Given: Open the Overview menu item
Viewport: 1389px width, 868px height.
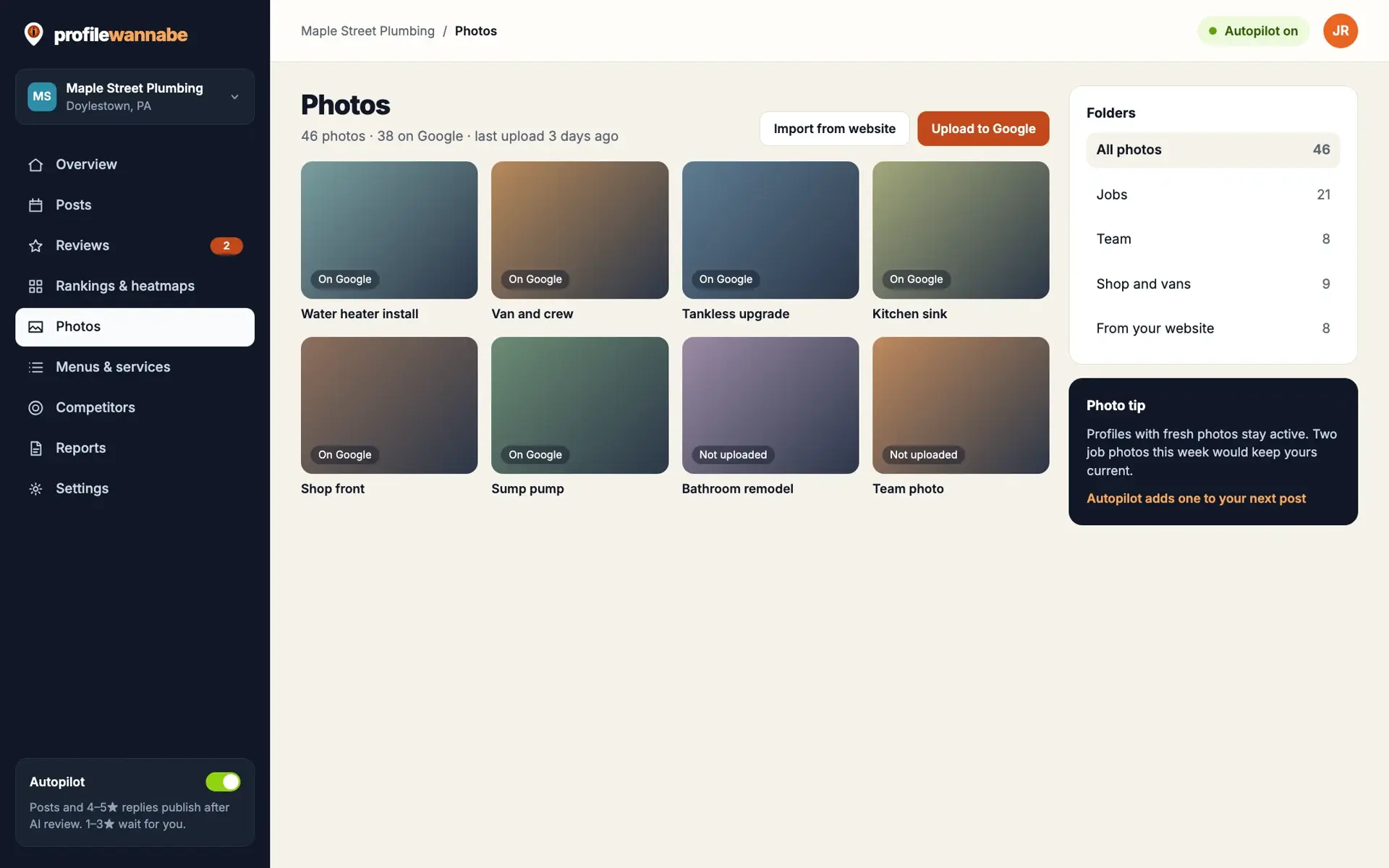Looking at the screenshot, I should pyautogui.click(x=135, y=165).
